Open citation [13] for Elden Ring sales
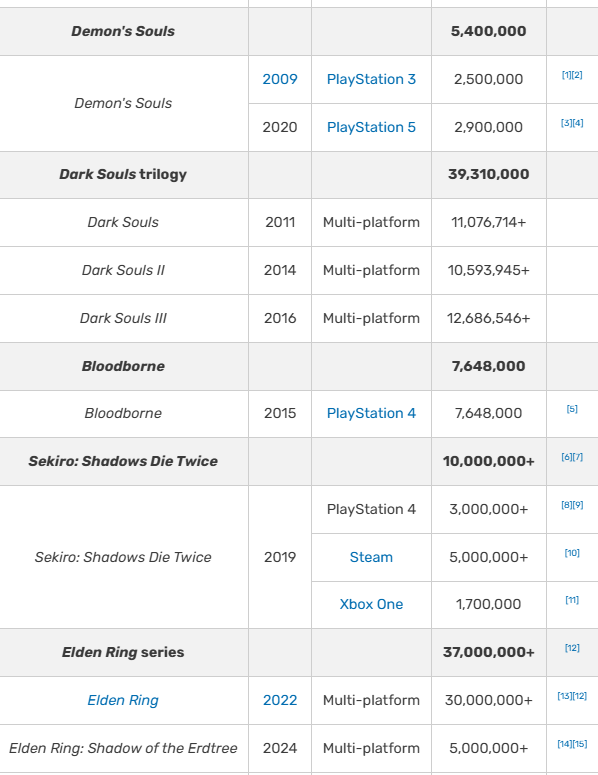 (x=564, y=696)
